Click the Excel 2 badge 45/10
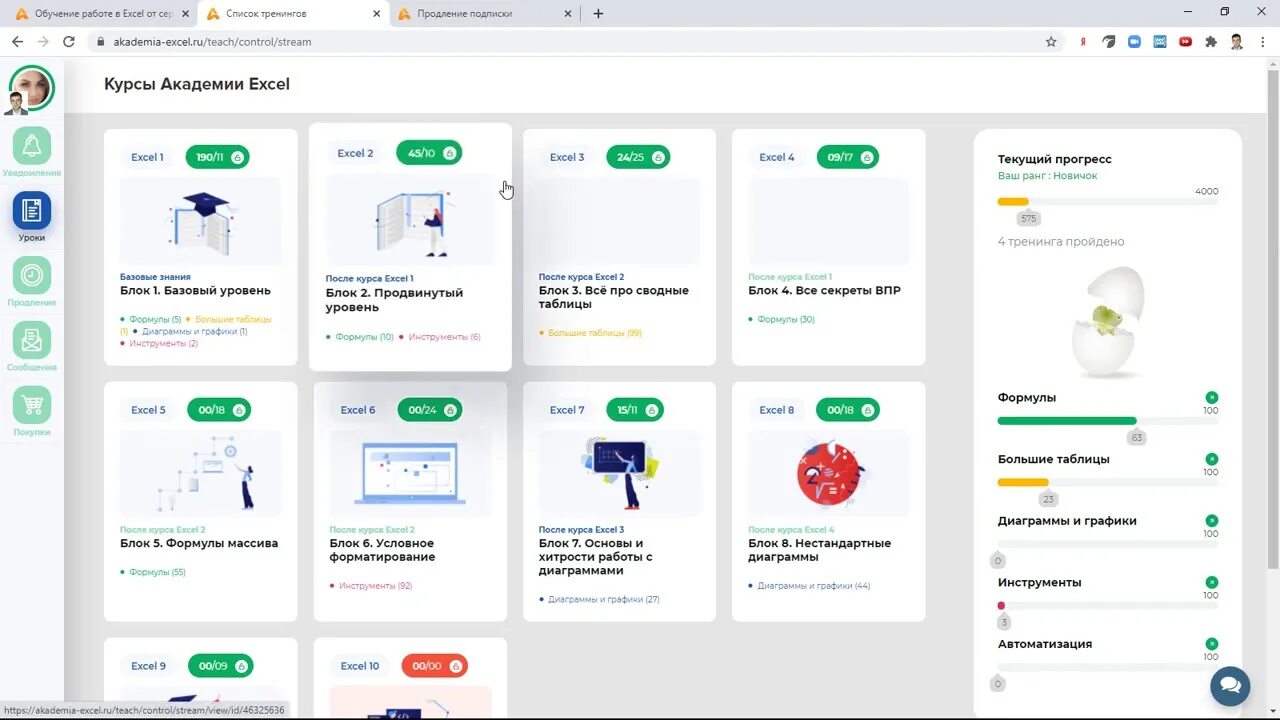 pos(429,153)
